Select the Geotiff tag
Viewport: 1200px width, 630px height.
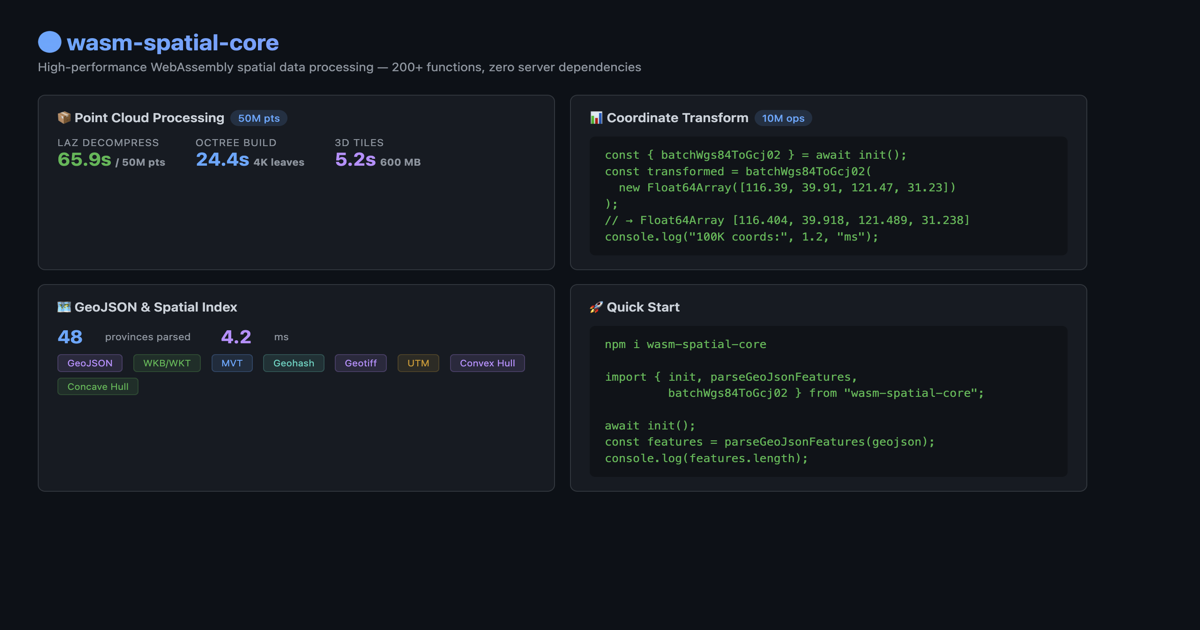coord(361,363)
